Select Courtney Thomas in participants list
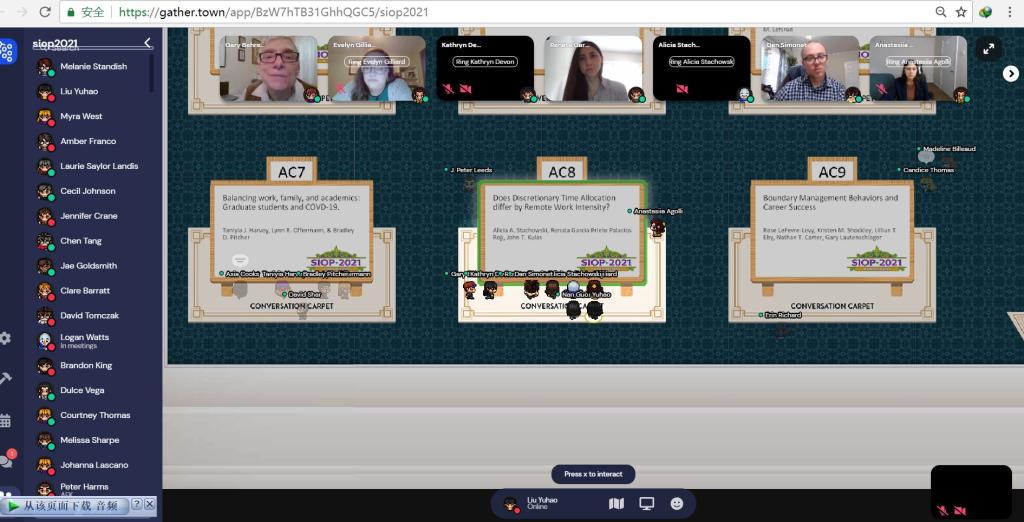Viewport: 1024px width, 522px height. (x=95, y=415)
